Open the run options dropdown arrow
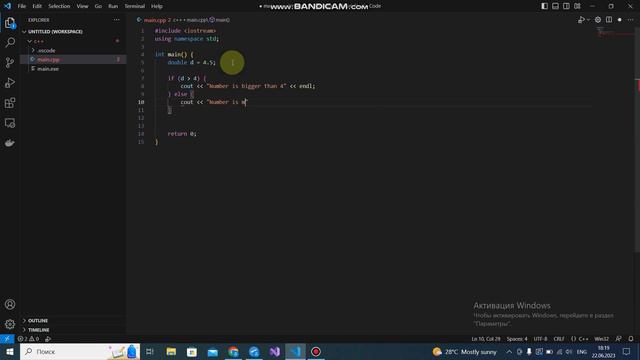 pyautogui.click(x=588, y=20)
